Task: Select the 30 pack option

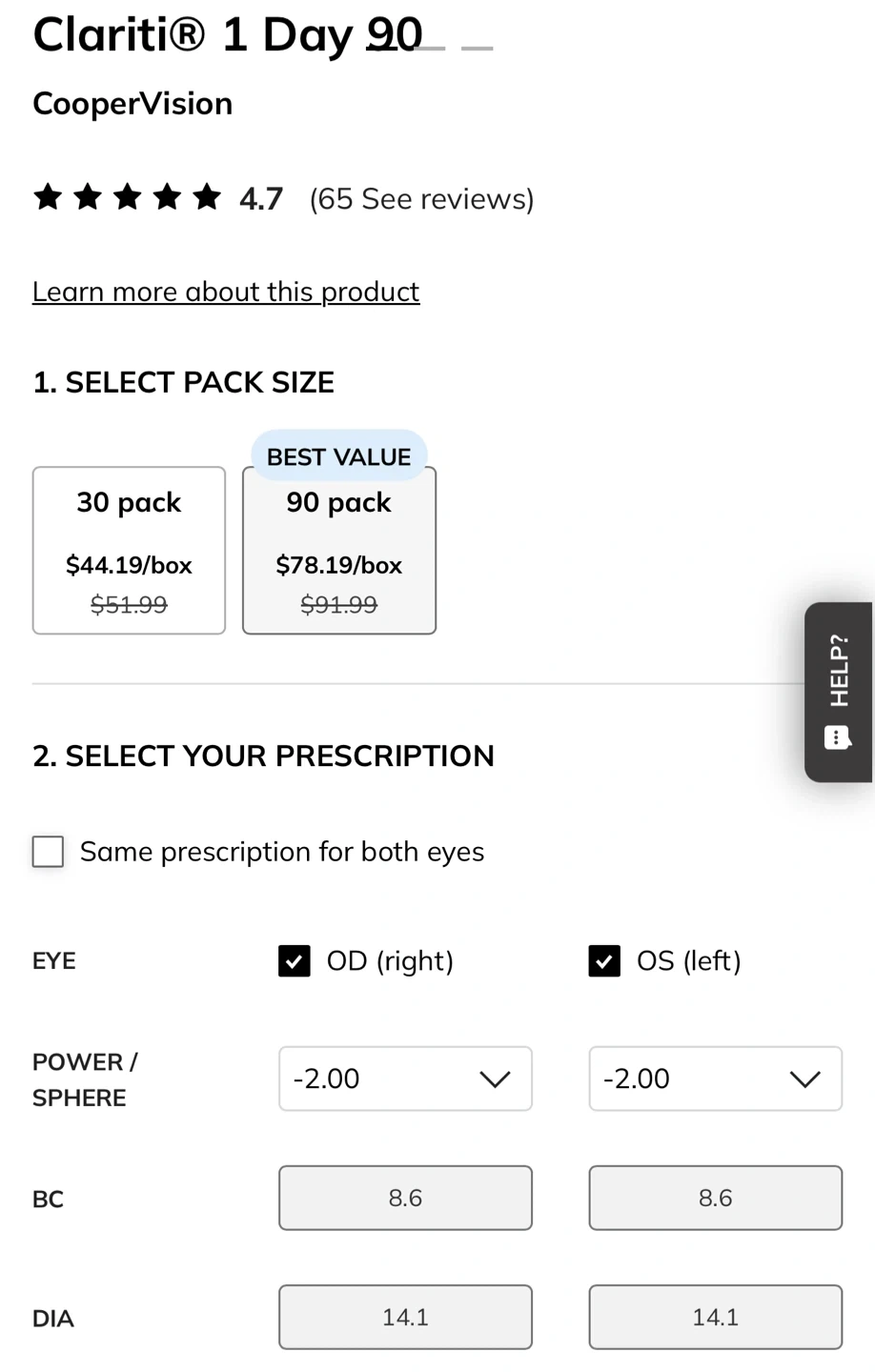Action: point(129,551)
